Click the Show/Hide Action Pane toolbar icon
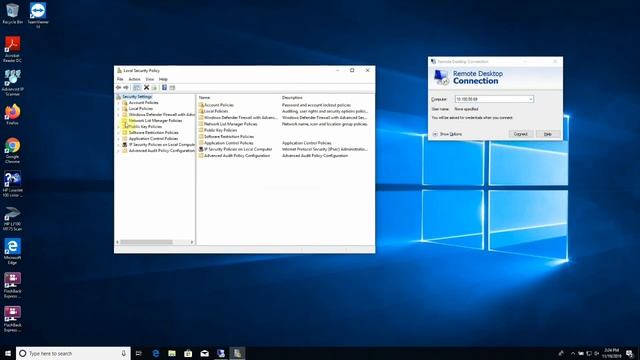The image size is (640, 360). click(x=172, y=88)
